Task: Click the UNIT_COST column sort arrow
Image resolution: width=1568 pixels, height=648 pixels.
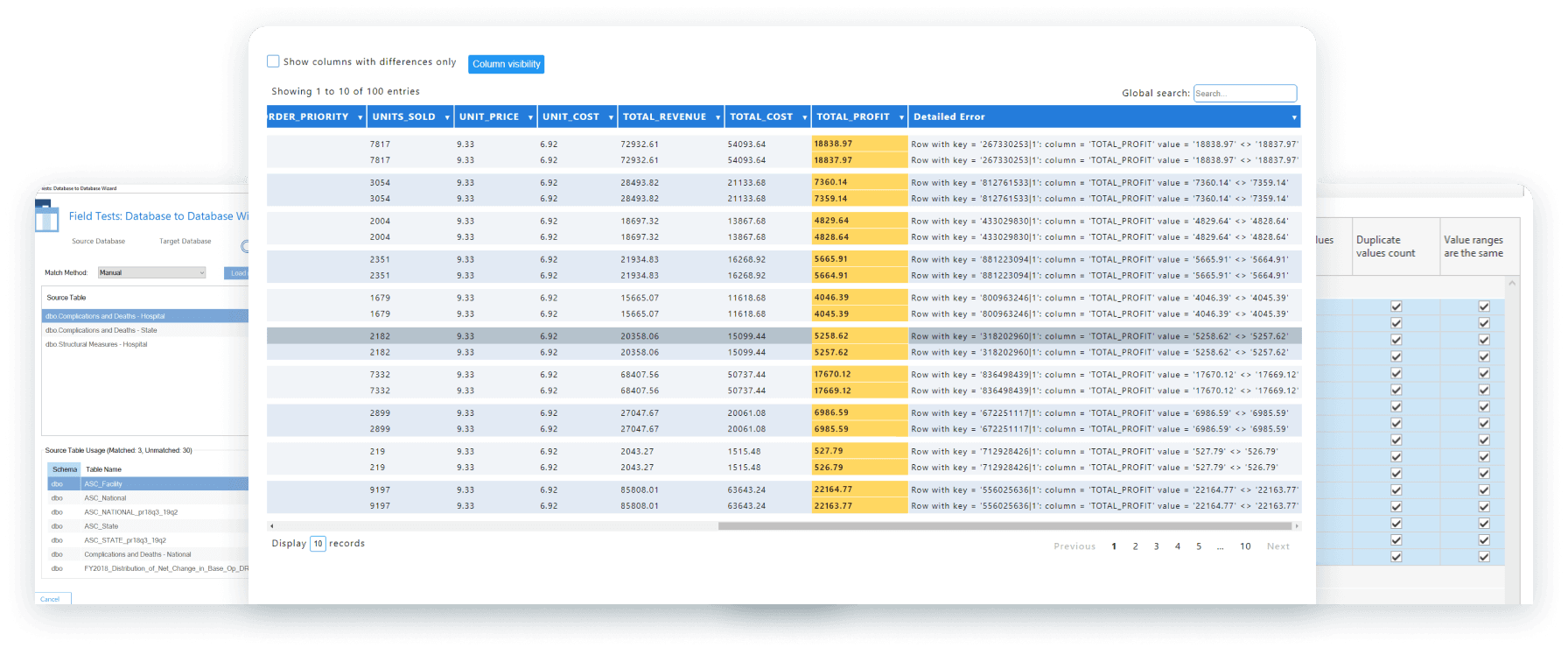Action: click(611, 117)
